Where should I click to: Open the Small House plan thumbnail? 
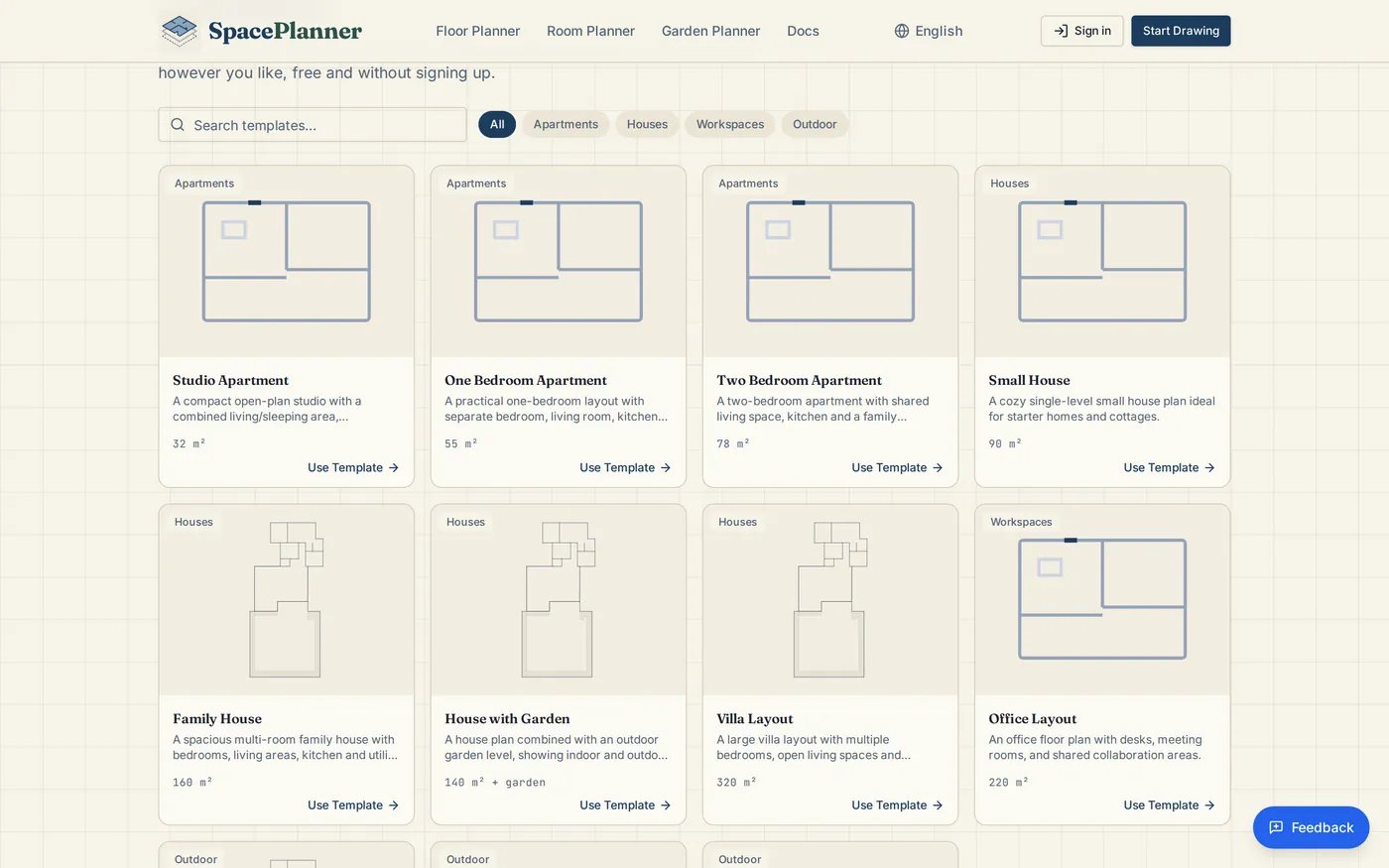tap(1102, 262)
